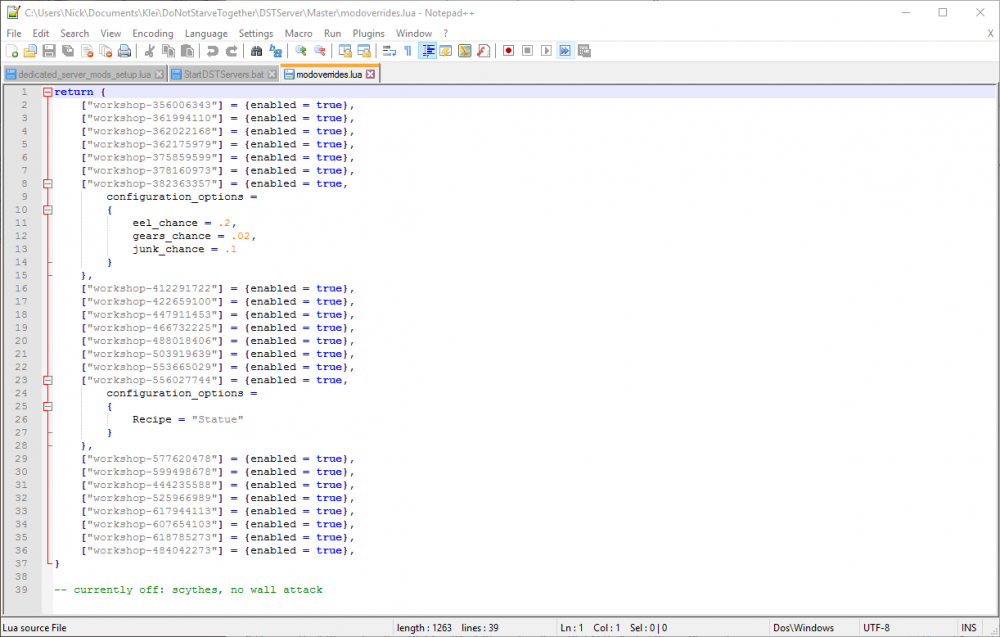1000x637 pixels.
Task: Click the Save file toolbar icon
Action: [49, 51]
